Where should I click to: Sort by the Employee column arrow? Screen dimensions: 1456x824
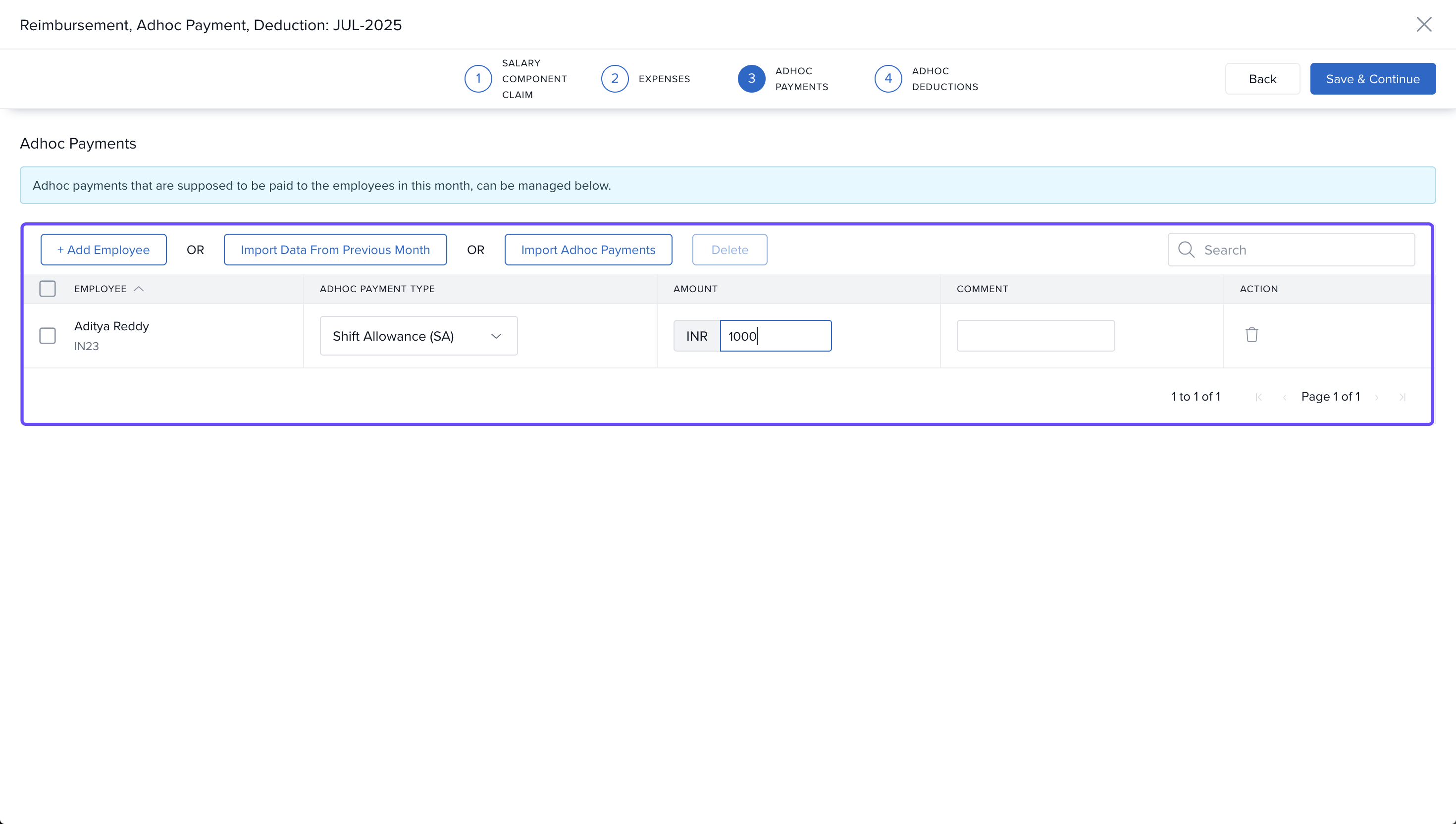(139, 289)
